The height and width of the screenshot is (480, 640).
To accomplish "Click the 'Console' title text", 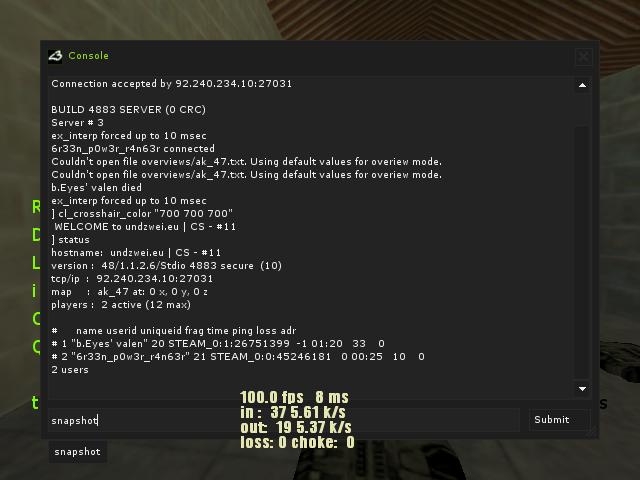I will [89, 56].
